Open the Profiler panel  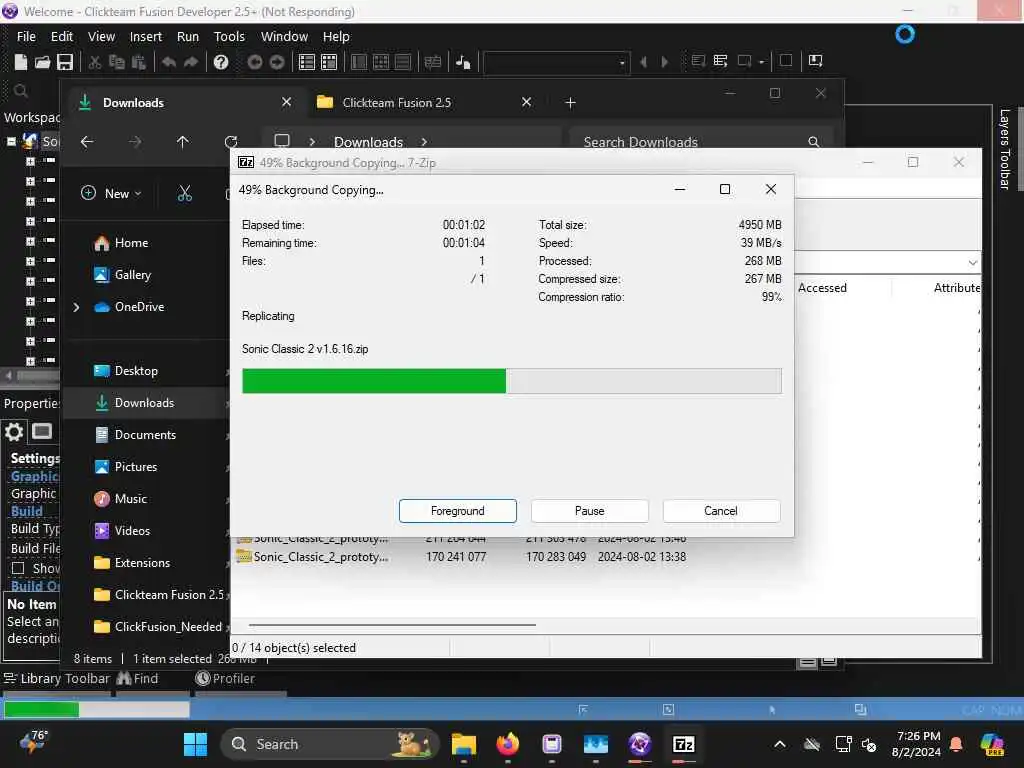[225, 679]
